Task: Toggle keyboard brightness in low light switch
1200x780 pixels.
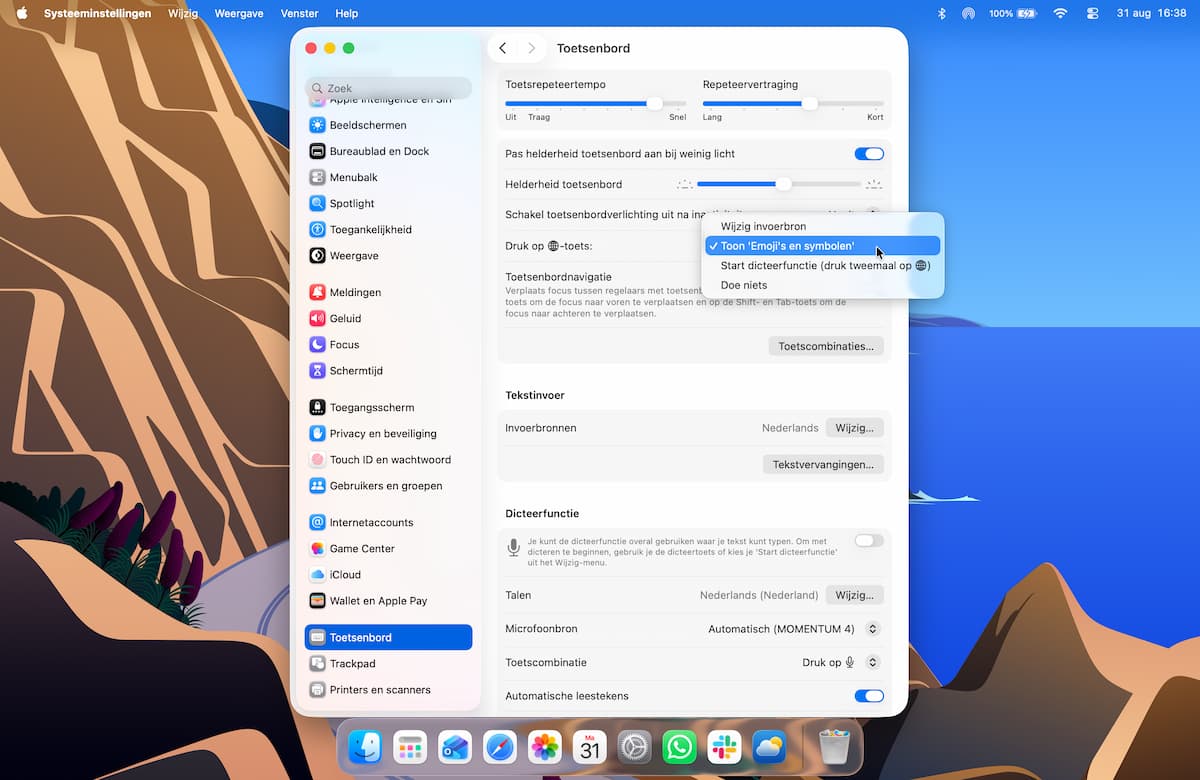Action: [x=869, y=154]
